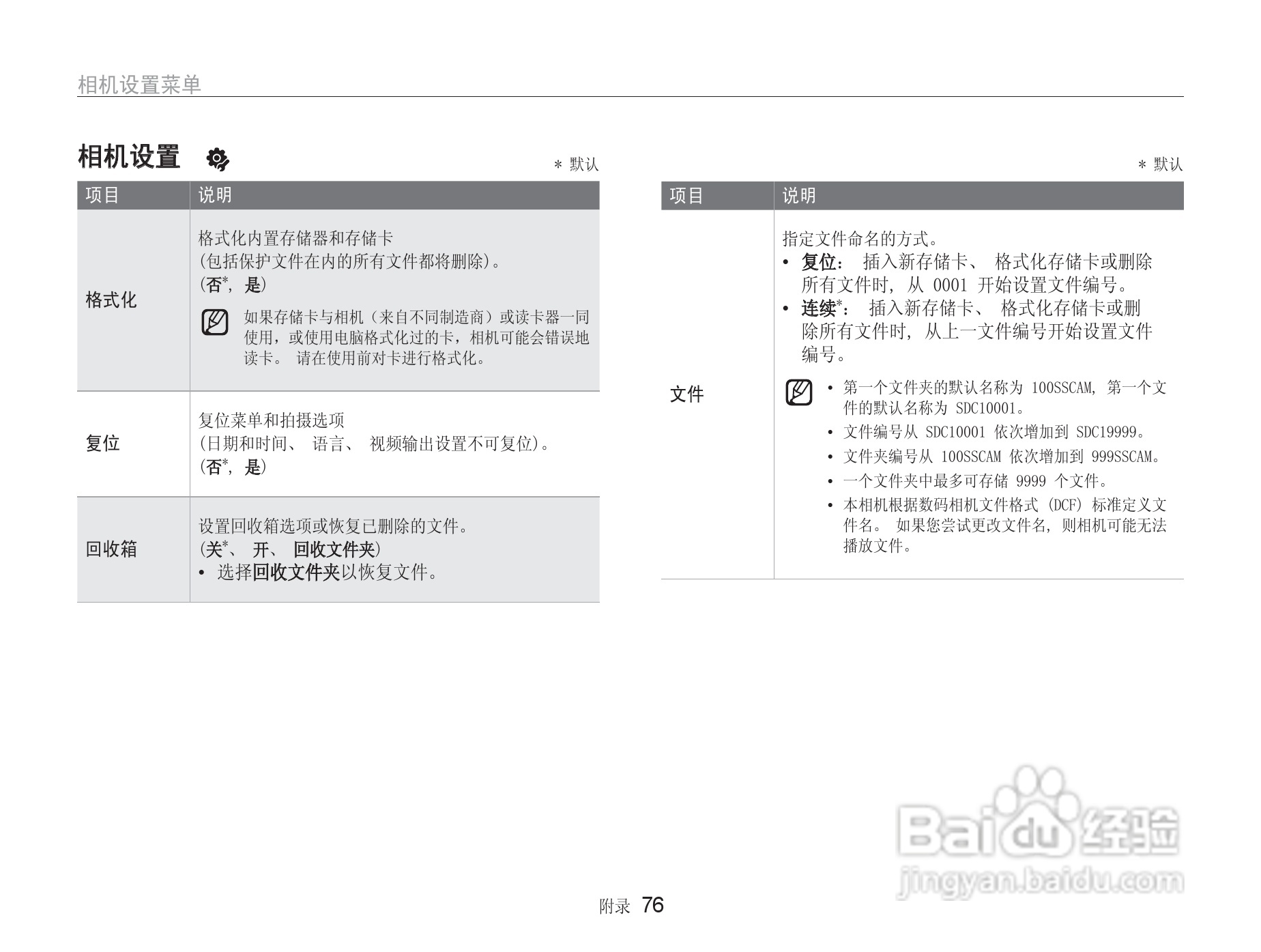Click the 文件 row label in right table
Image resolution: width=1261 pixels, height=952 pixels.
click(686, 394)
